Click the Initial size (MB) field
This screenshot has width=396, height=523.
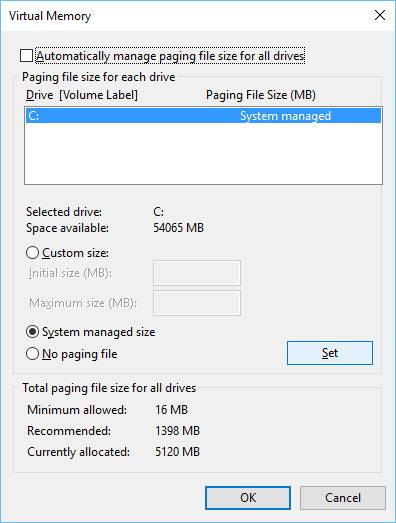coord(196,273)
